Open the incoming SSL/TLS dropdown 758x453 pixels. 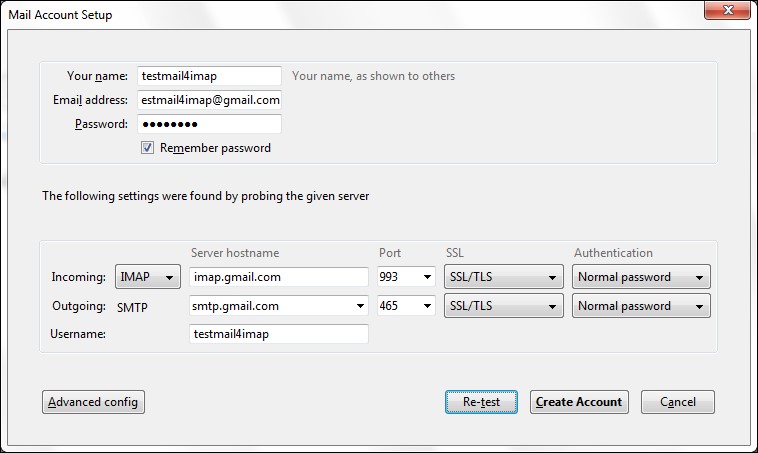click(504, 277)
